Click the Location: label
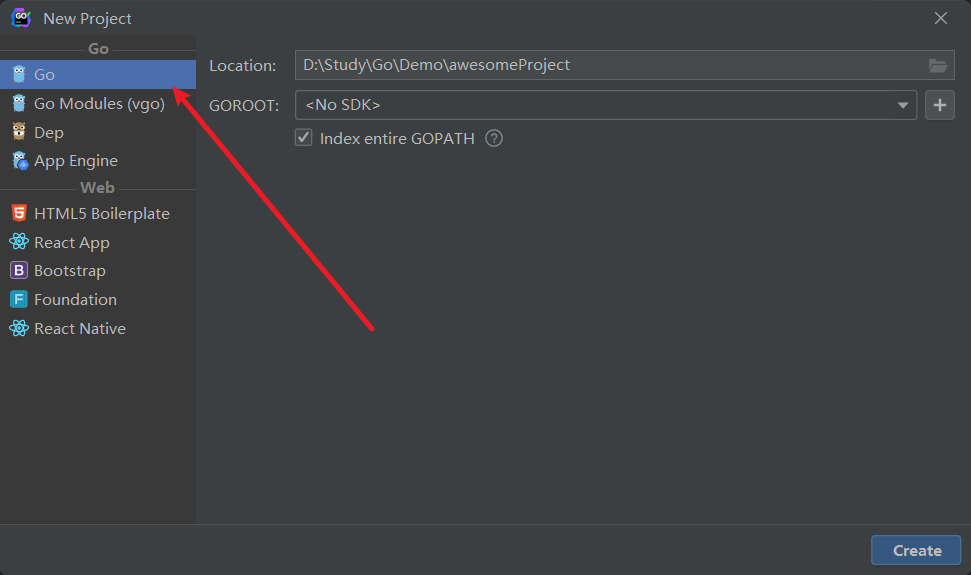This screenshot has height=575, width=971. click(x=243, y=66)
